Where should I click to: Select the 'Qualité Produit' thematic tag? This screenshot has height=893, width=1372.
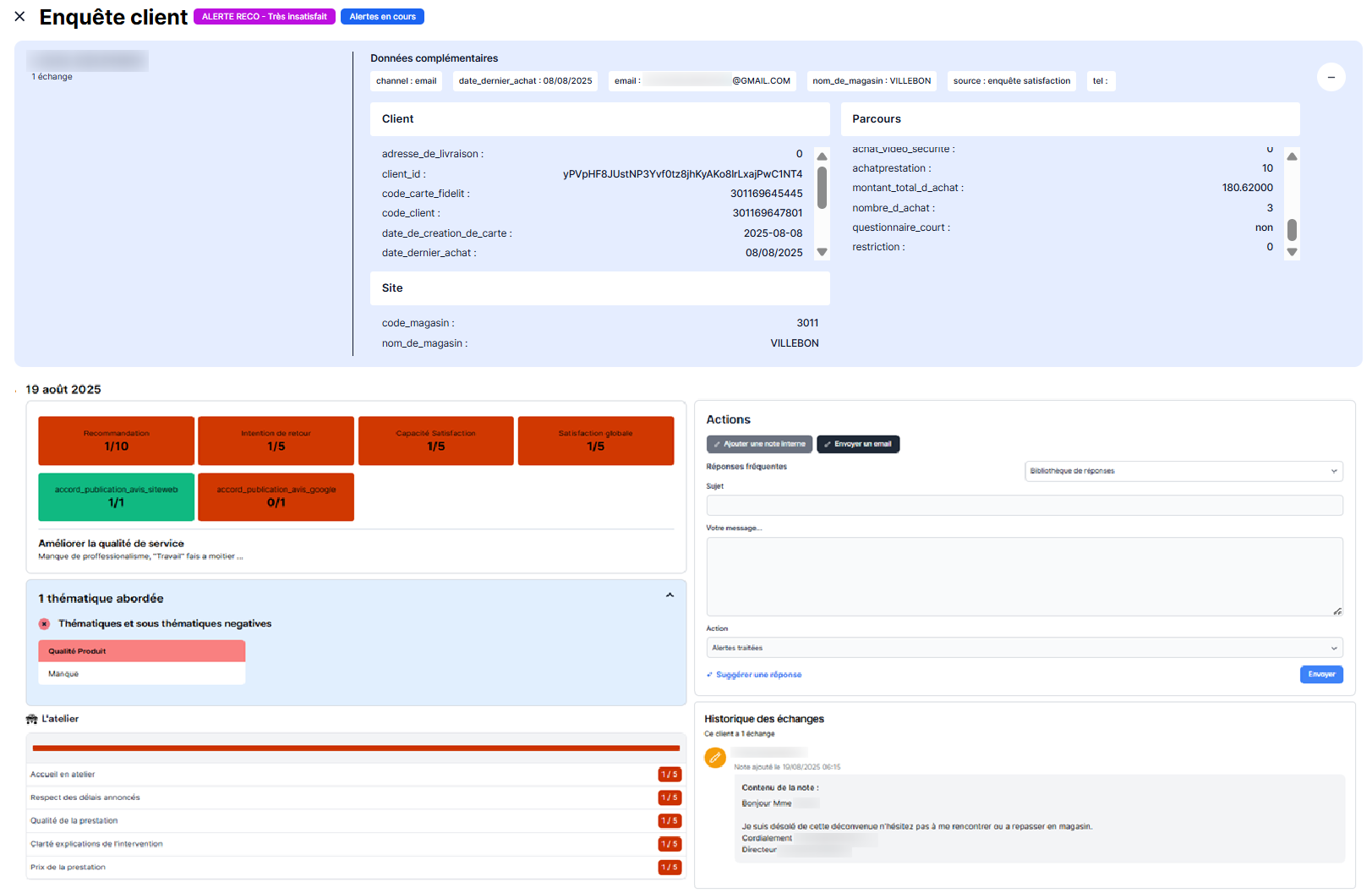(x=141, y=651)
